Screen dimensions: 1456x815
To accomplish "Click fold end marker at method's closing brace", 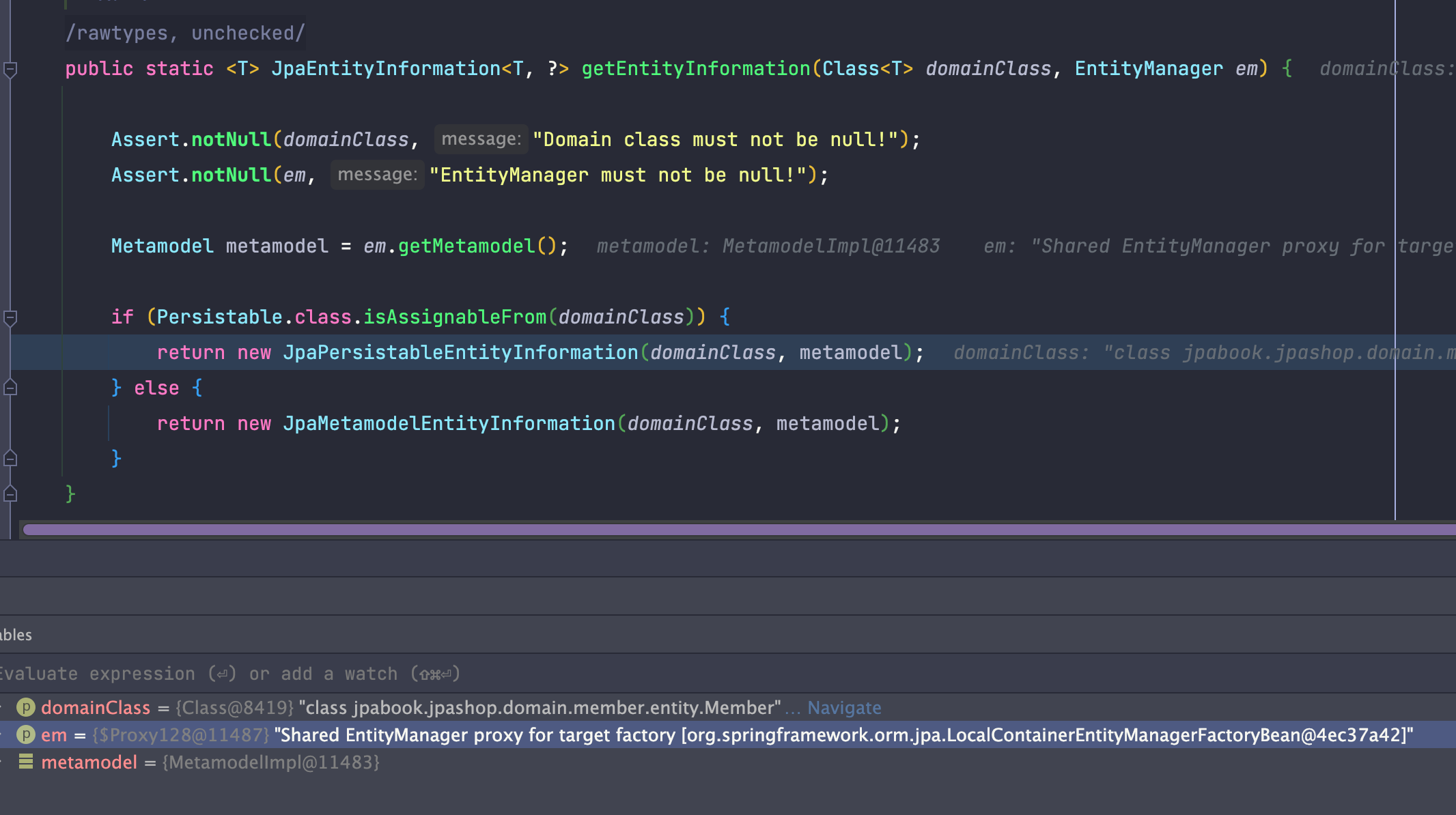I will point(10,494).
